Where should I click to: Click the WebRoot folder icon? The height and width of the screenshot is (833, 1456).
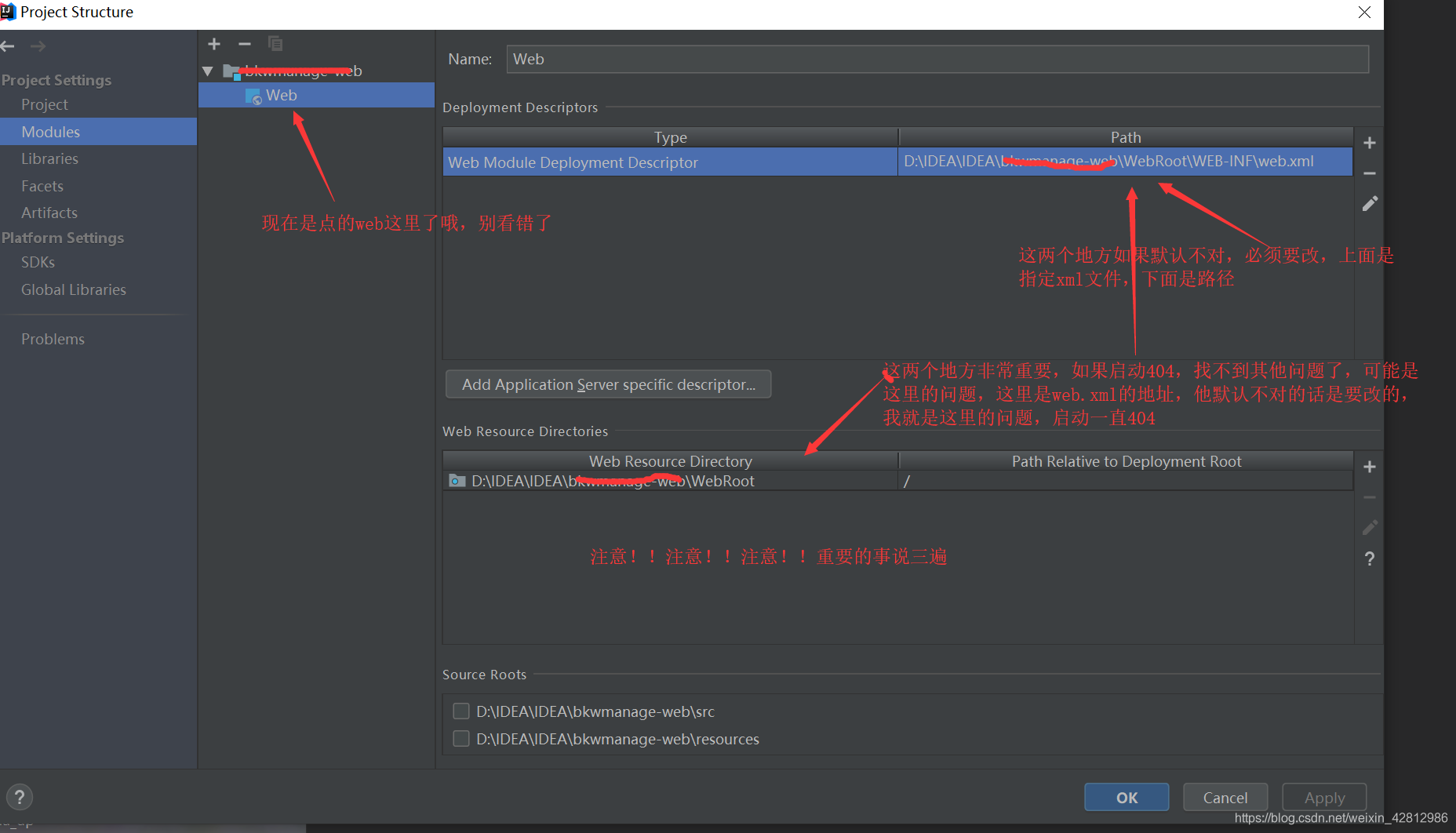457,481
